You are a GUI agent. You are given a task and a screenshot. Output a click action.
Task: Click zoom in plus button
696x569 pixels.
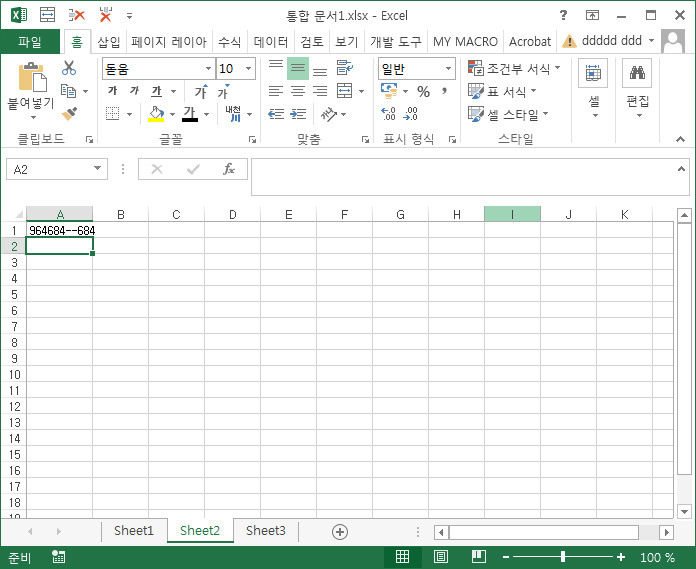tap(621, 557)
